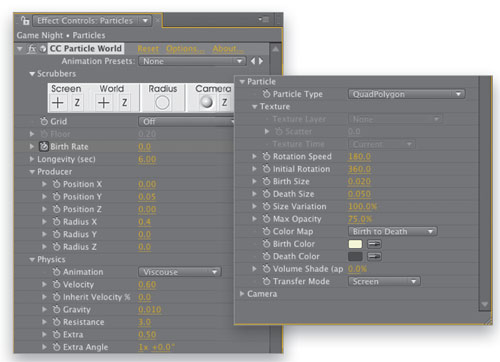Open the Animation dropdown set to Viscouse
Image resolution: width=500 pixels, height=362 pixels.
180,272
